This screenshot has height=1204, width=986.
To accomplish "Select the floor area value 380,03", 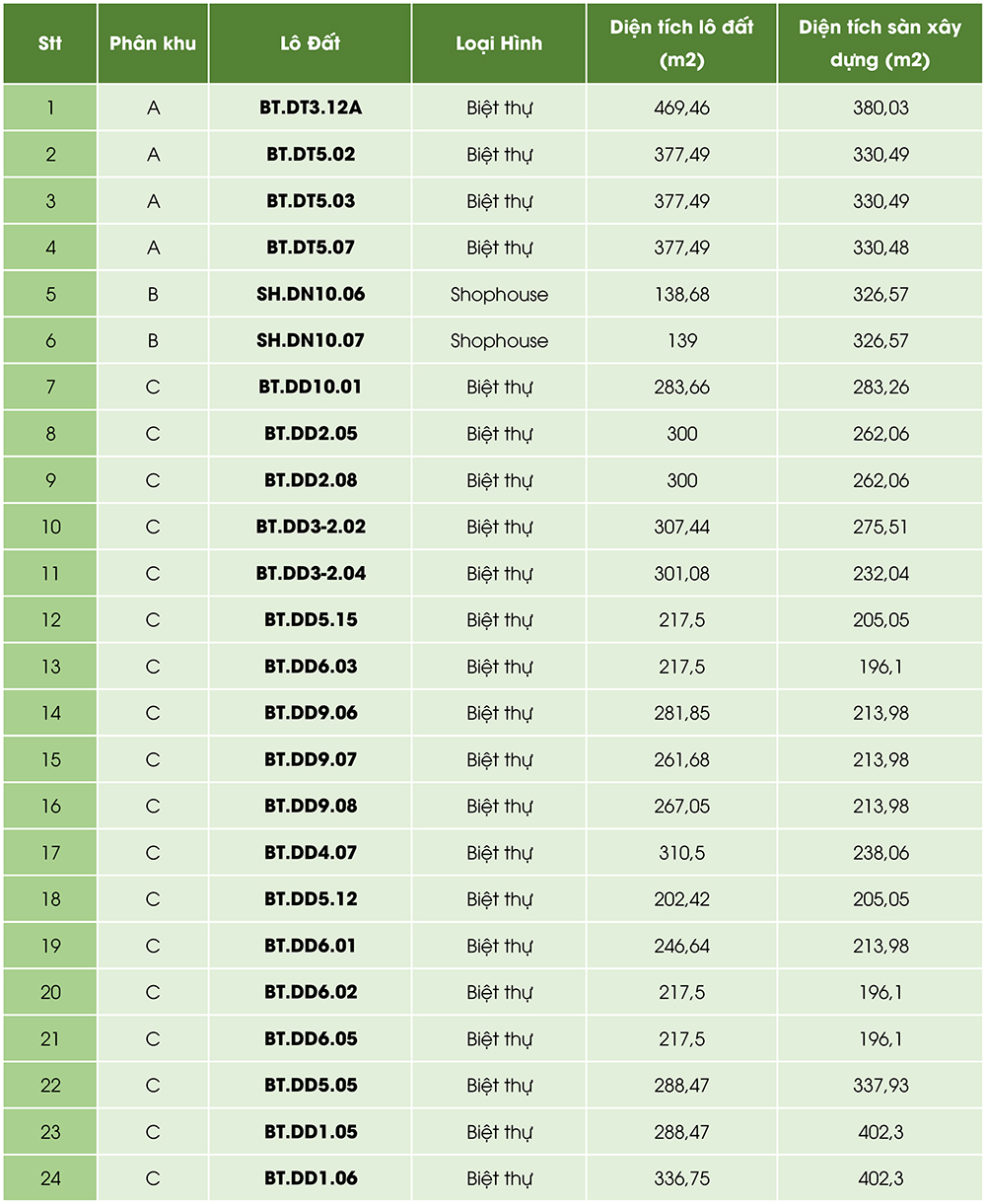I will (880, 107).
